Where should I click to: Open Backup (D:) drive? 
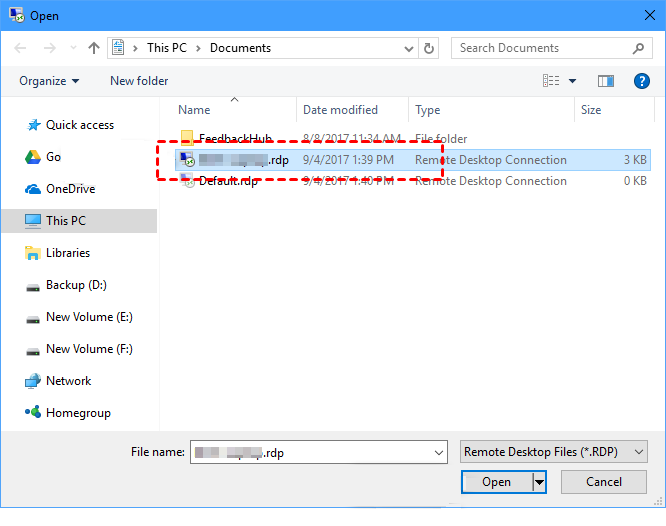76,285
